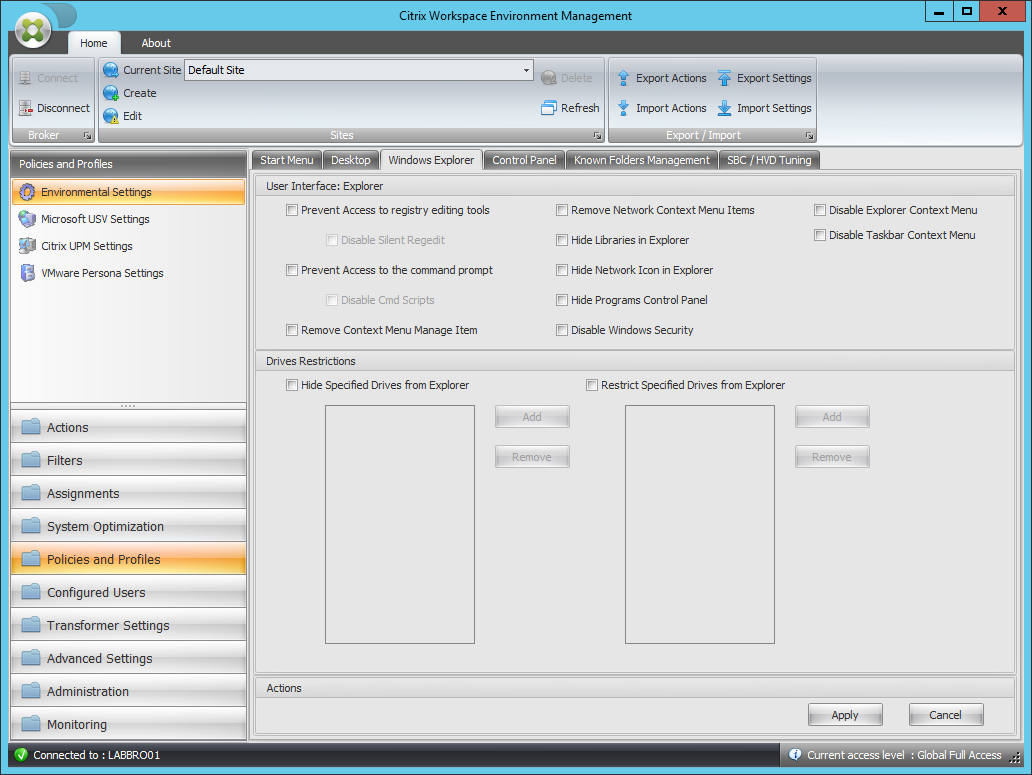
Task: Open the Current Site dropdown
Action: pyautogui.click(x=525, y=70)
